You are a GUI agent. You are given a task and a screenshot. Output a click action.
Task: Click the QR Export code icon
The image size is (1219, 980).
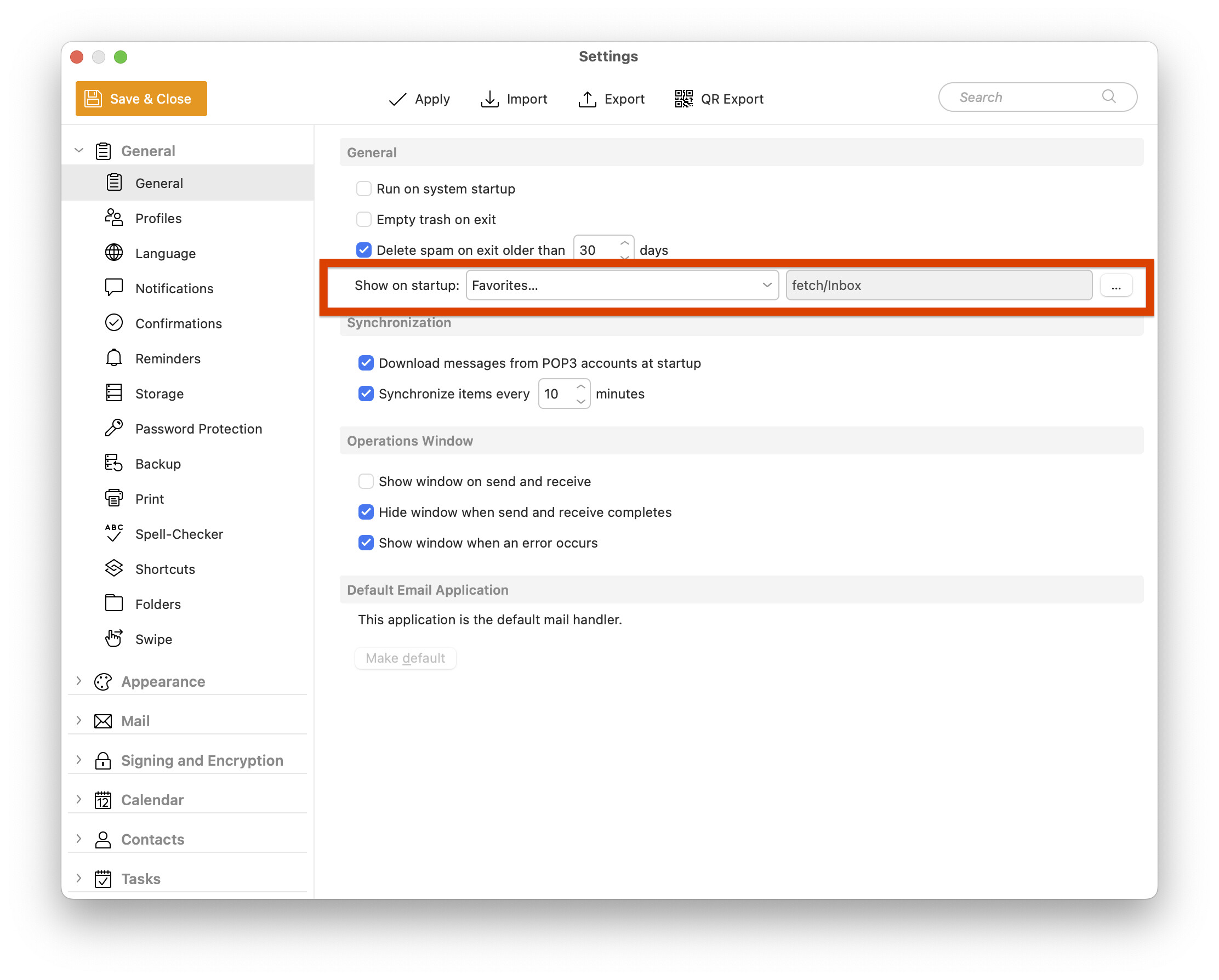[x=683, y=99]
